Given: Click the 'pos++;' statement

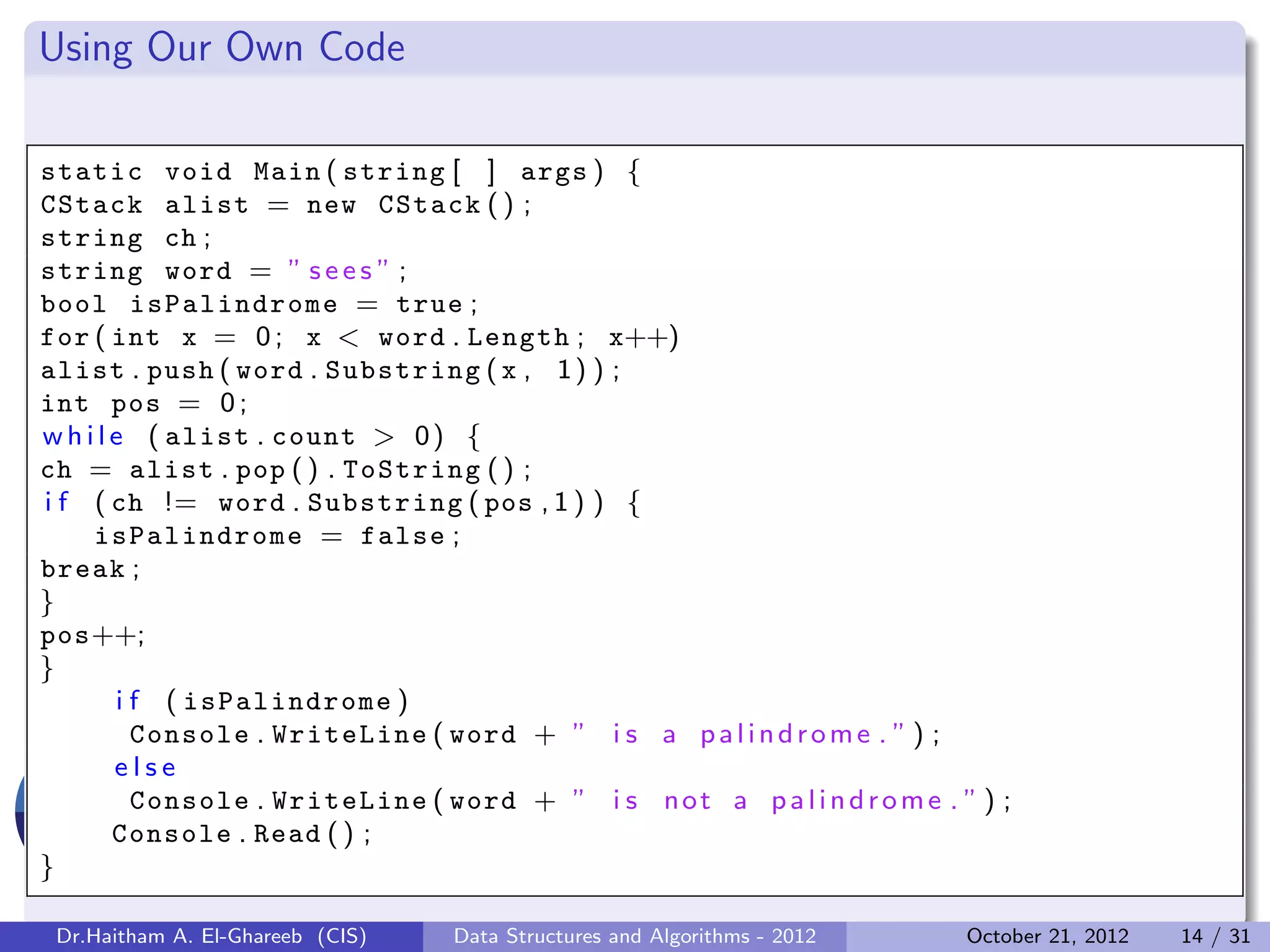Looking at the screenshot, I should [92, 636].
